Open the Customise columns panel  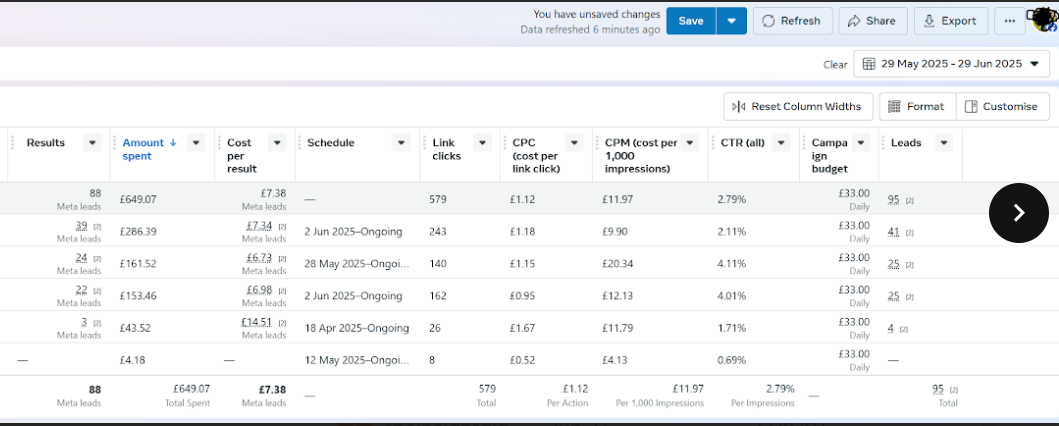point(1003,106)
